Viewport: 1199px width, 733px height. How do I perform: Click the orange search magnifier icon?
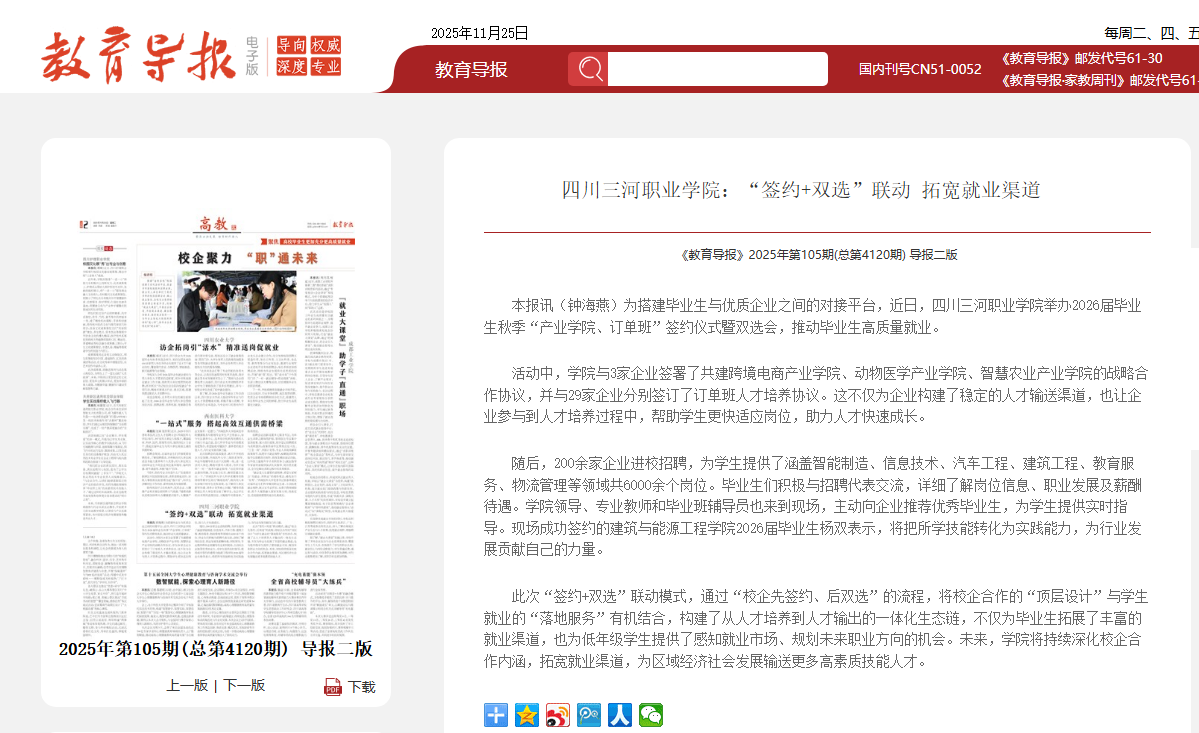pos(588,68)
